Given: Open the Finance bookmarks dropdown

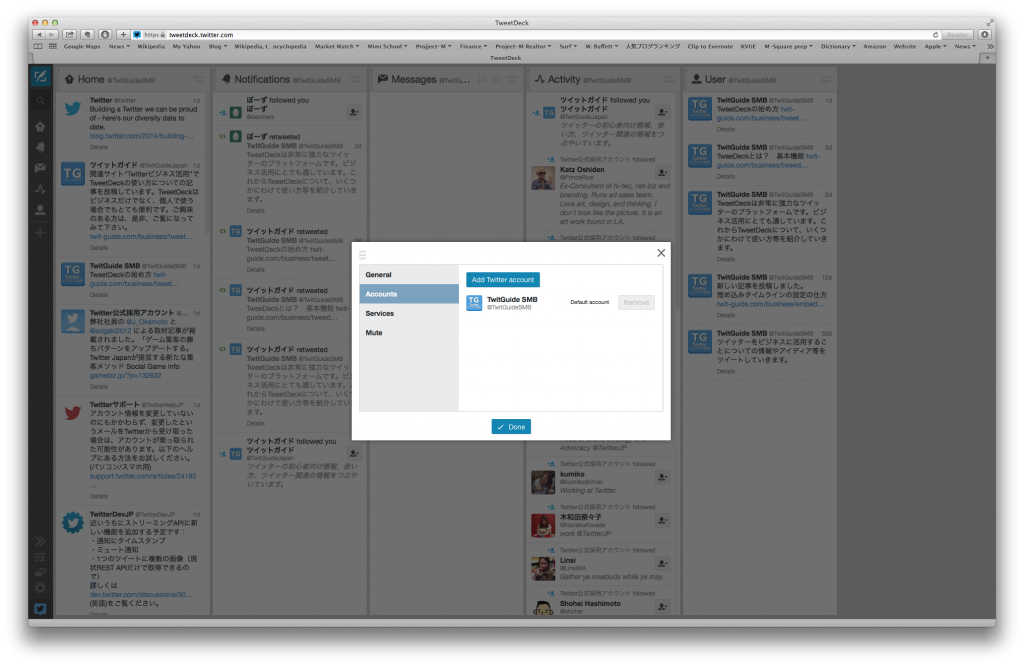Looking at the screenshot, I should 473,46.
